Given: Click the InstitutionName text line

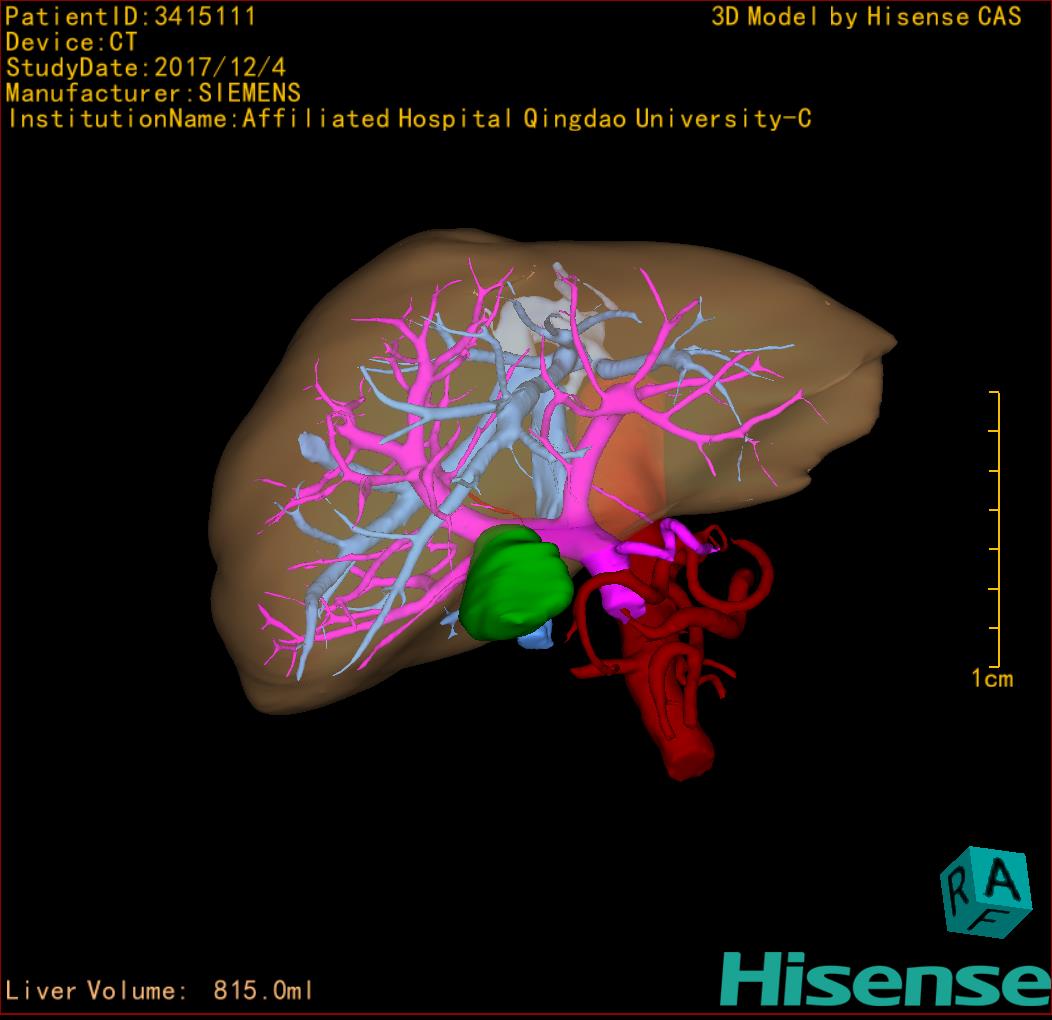Looking at the screenshot, I should coord(408,119).
